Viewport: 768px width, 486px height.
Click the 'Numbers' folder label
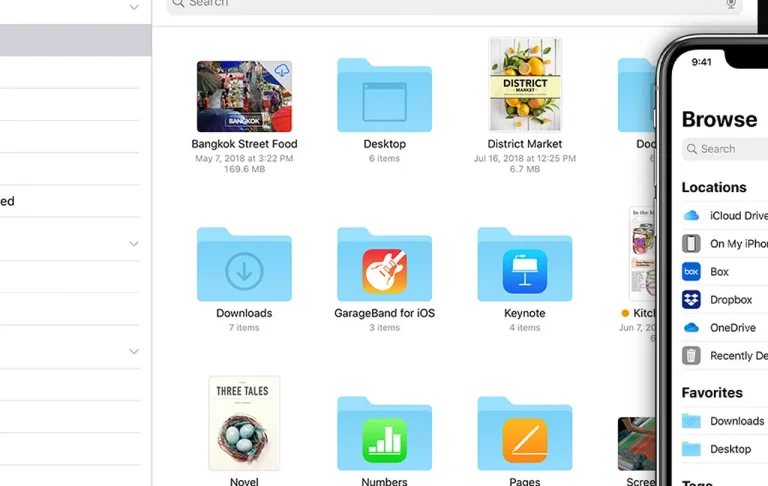(384, 481)
